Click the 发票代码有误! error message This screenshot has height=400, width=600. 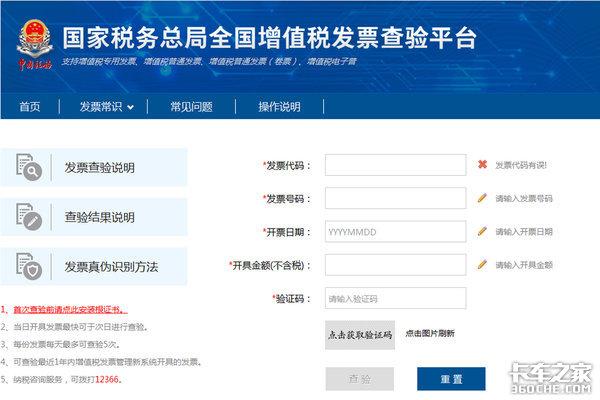[521, 165]
